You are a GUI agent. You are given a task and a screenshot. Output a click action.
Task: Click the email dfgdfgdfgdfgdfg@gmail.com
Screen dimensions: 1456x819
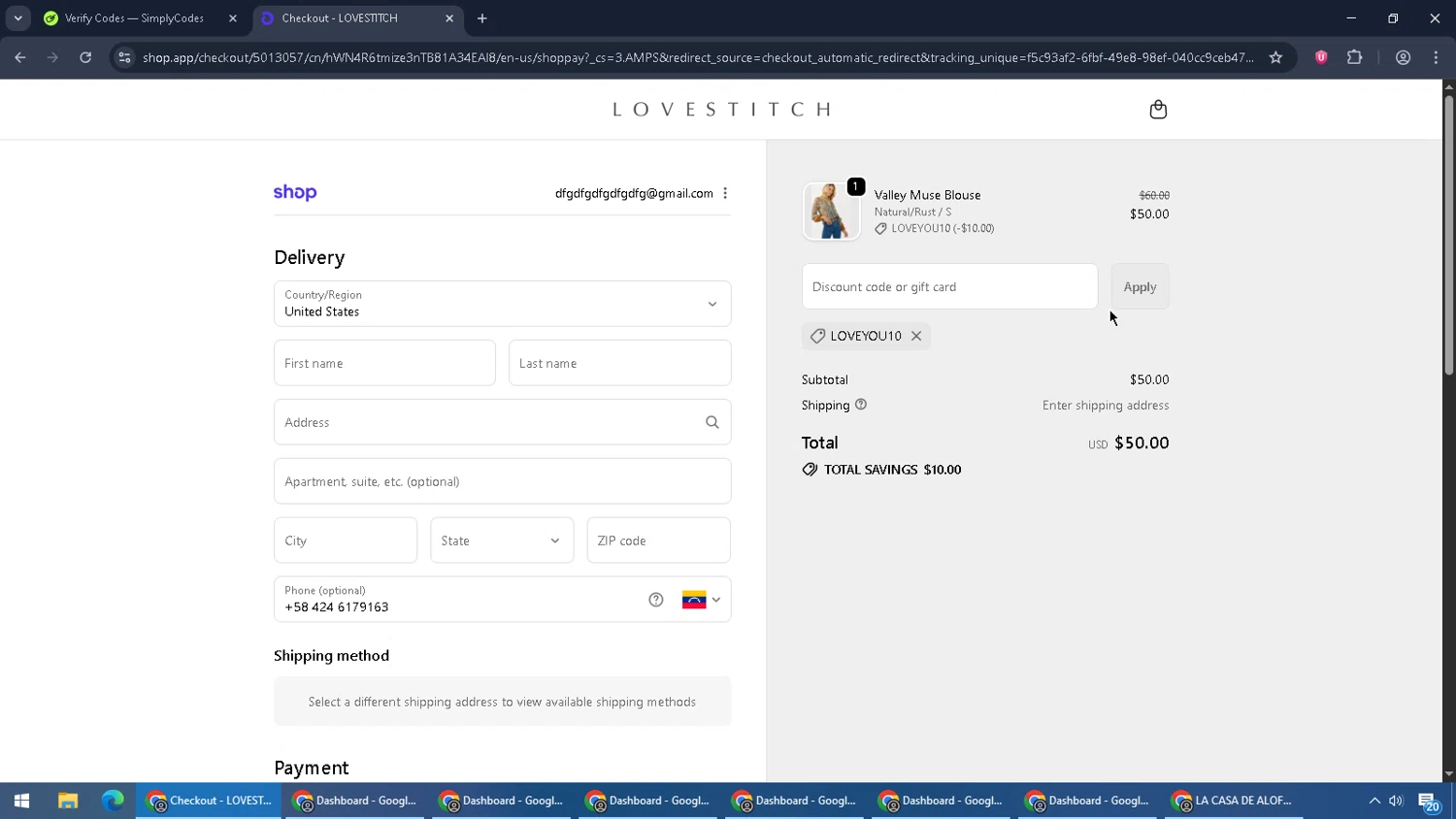click(634, 193)
